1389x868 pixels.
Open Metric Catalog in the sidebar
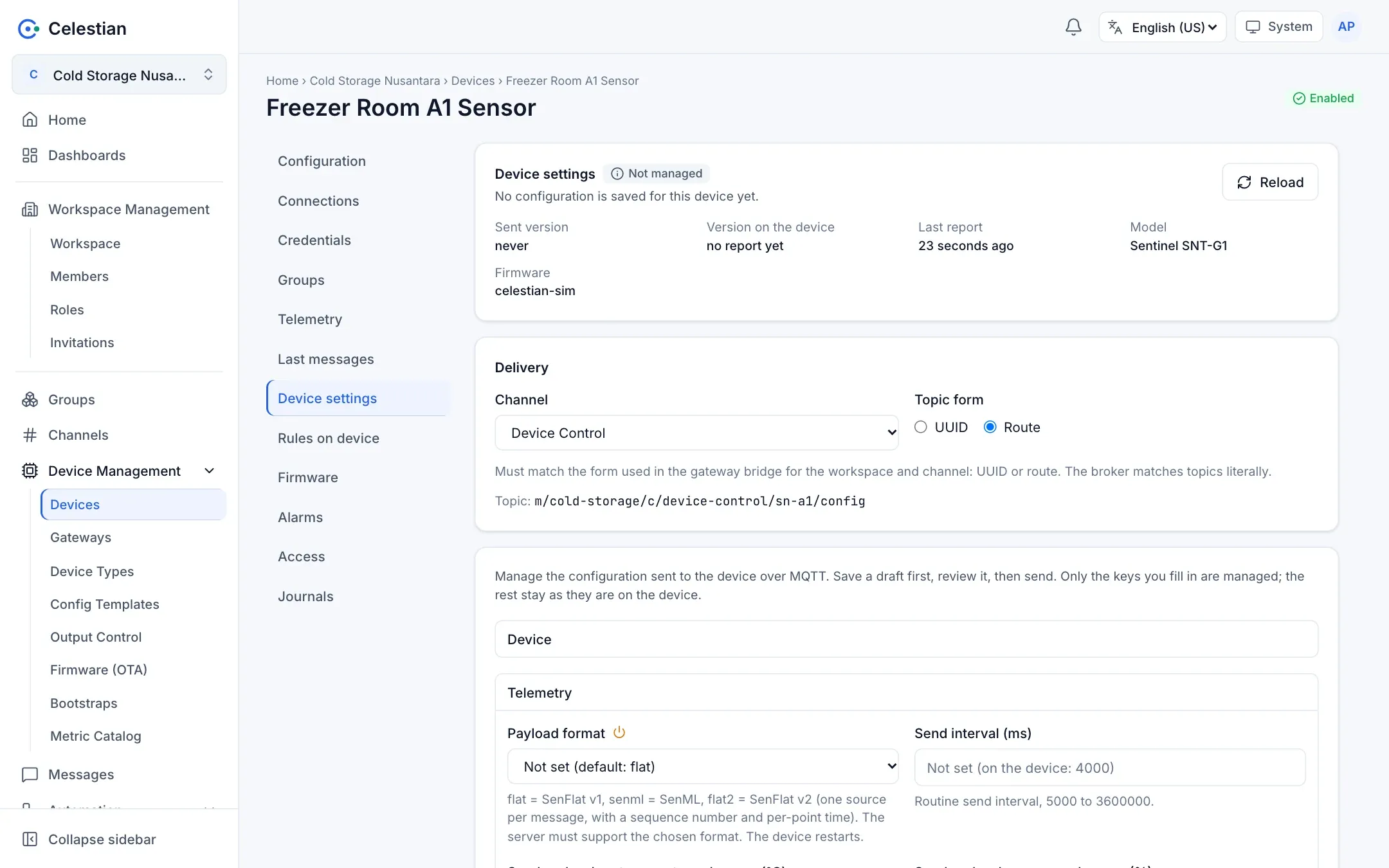[x=96, y=736]
